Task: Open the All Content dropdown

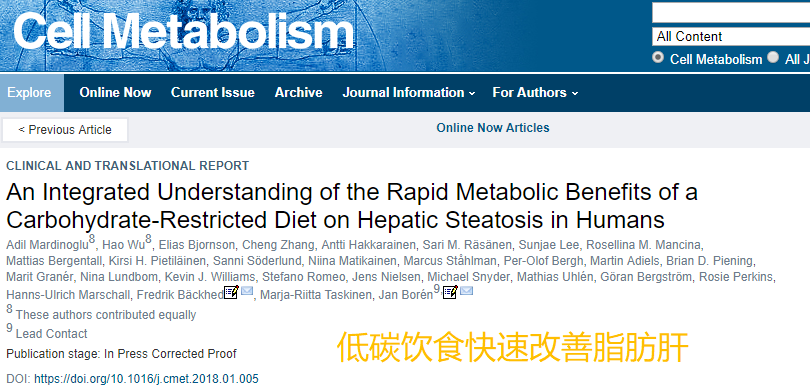Action: 731,37
